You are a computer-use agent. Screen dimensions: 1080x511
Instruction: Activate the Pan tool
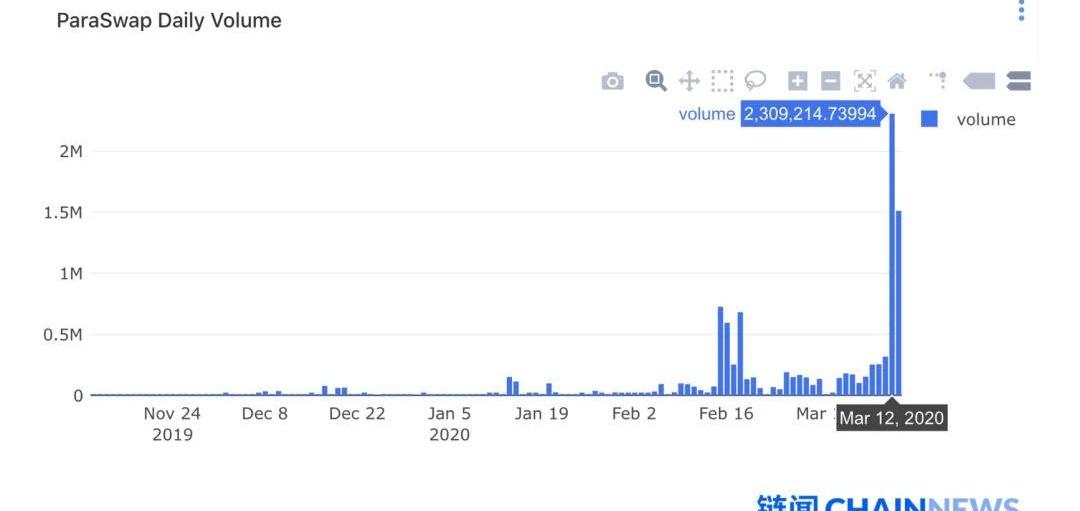[689, 81]
